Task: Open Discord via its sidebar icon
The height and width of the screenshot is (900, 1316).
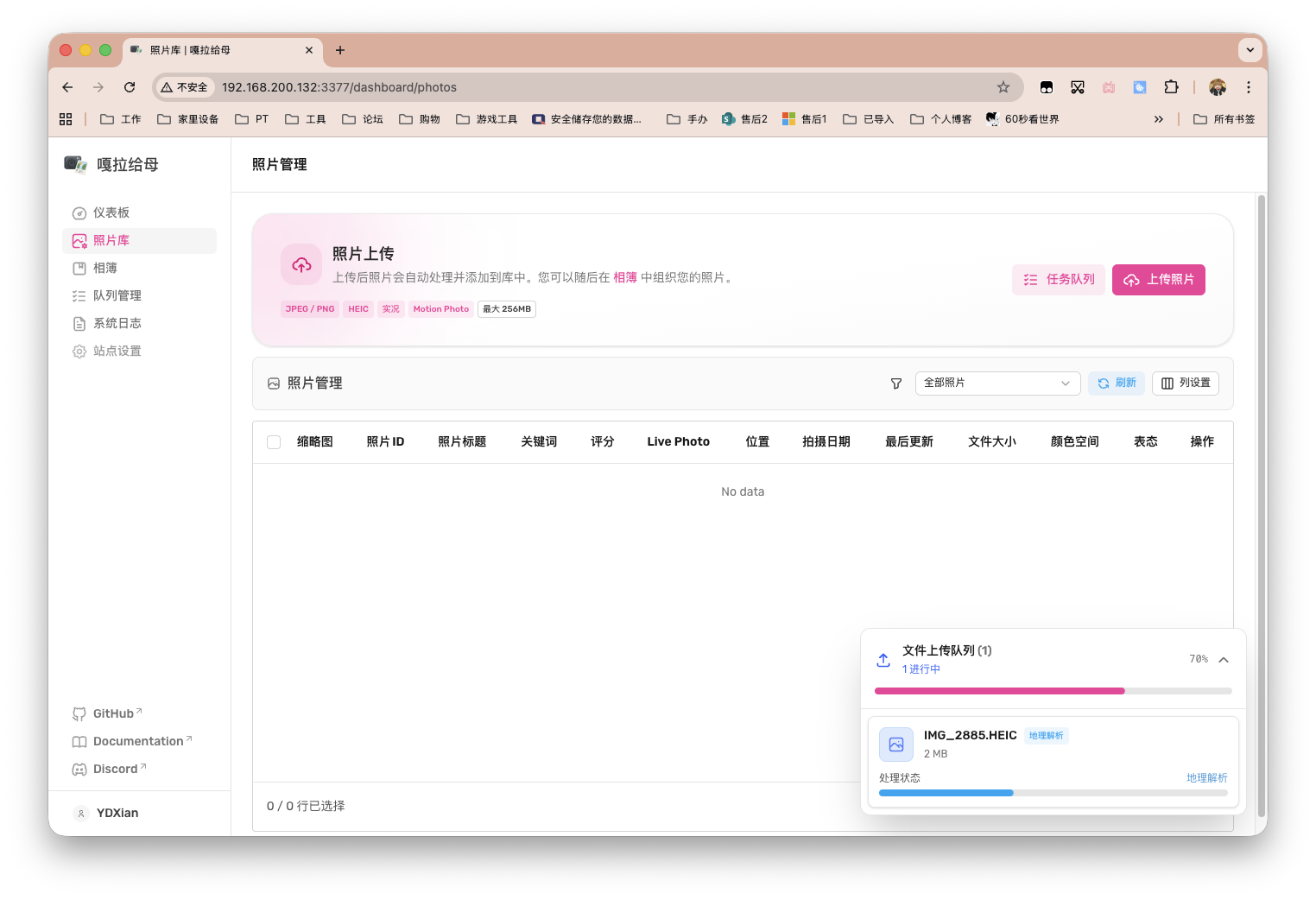Action: click(79, 769)
